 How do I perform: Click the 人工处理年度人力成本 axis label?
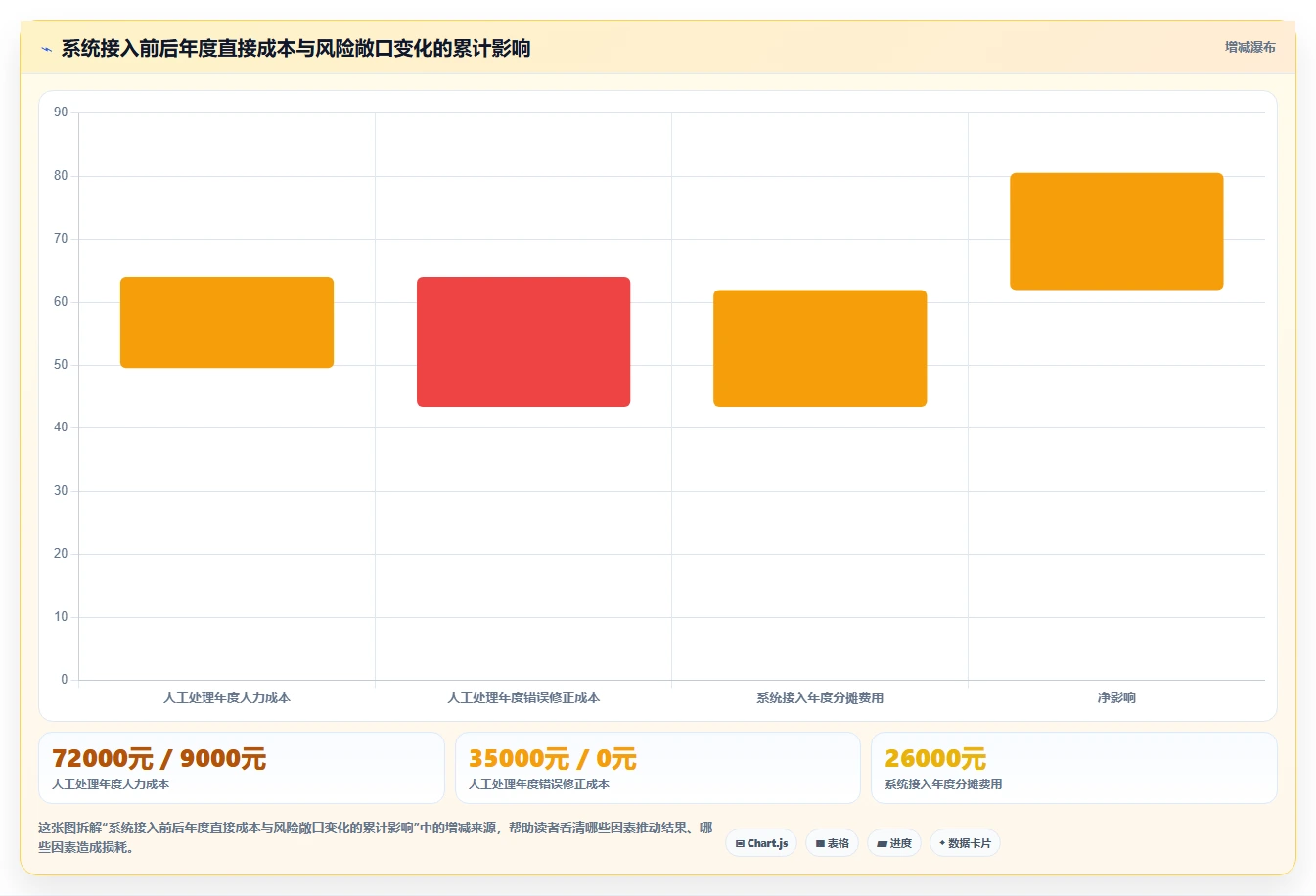tap(227, 697)
